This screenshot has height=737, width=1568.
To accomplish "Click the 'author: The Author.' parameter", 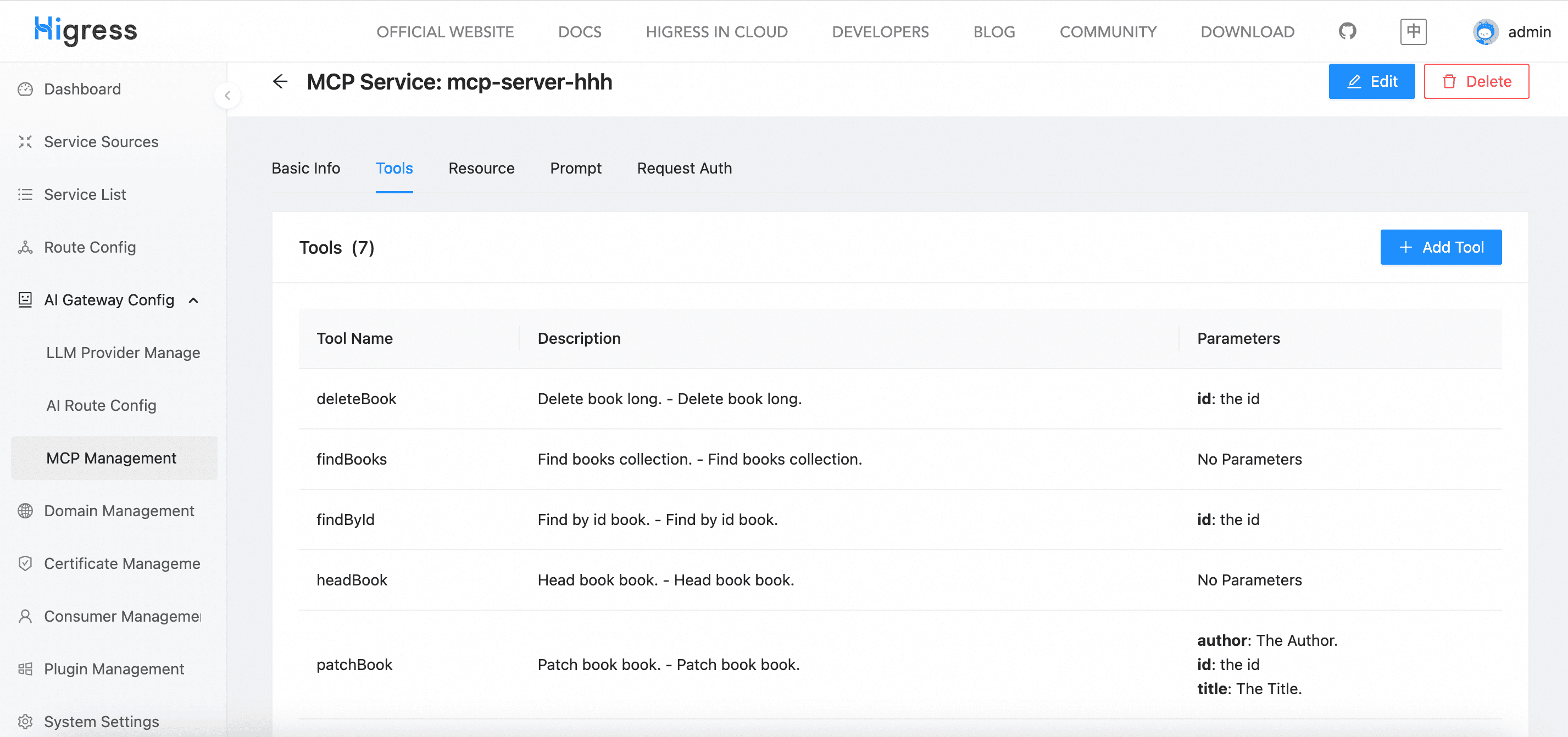I will (1267, 640).
